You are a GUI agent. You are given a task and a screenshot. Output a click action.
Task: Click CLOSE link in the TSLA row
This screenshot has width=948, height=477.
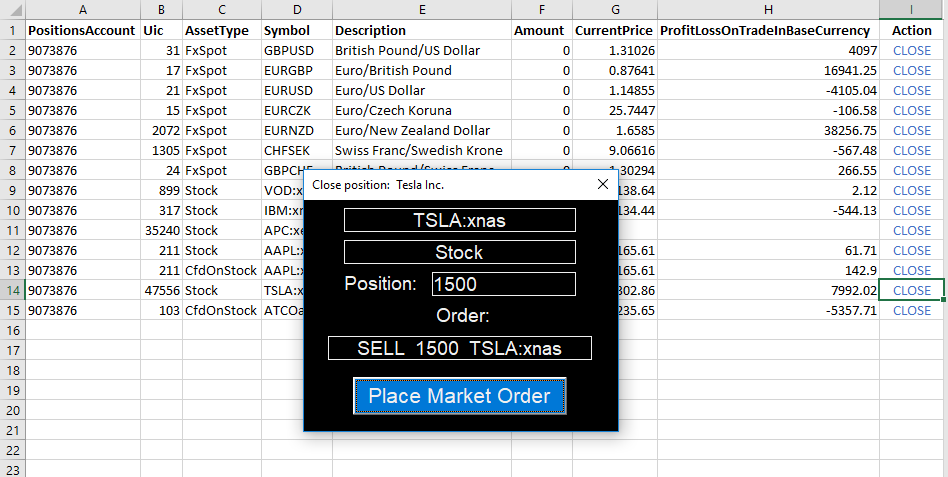click(911, 290)
